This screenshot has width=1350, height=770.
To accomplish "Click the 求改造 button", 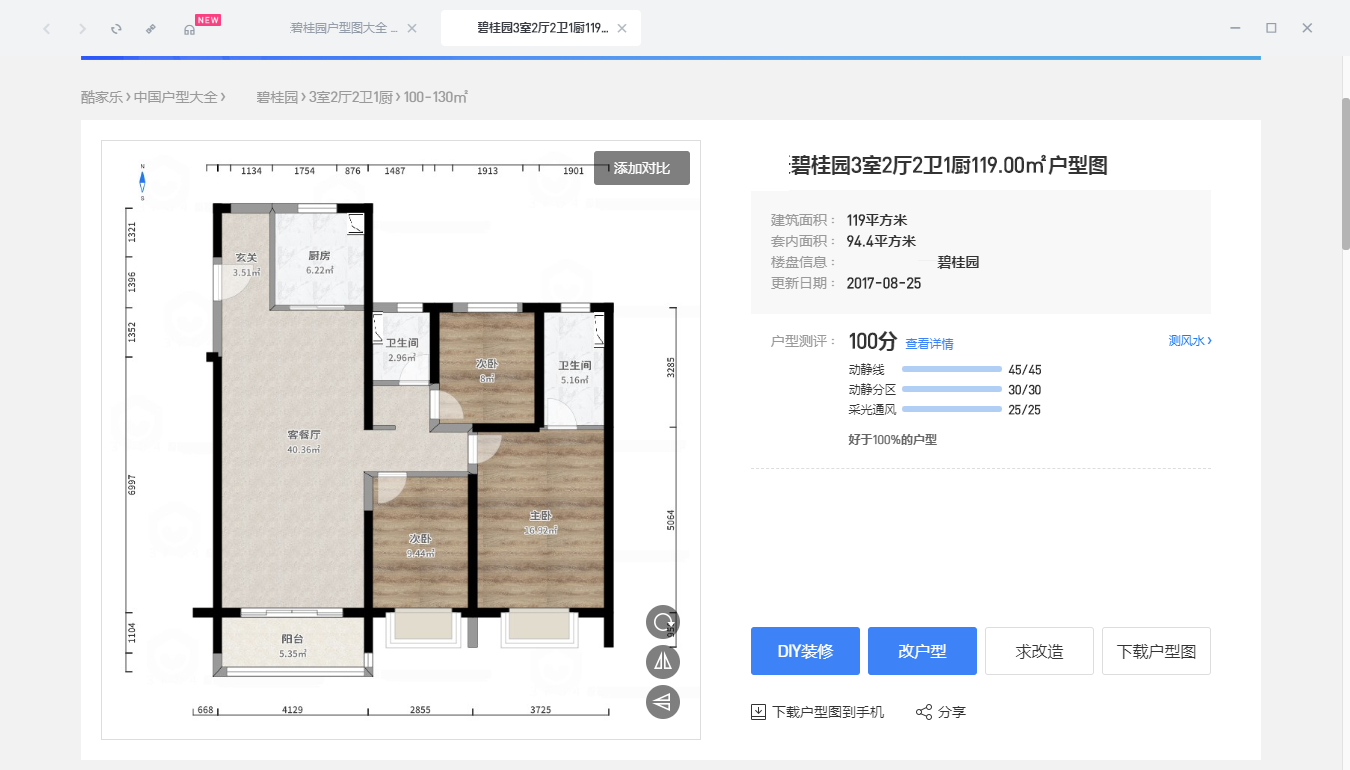I will (x=1038, y=650).
